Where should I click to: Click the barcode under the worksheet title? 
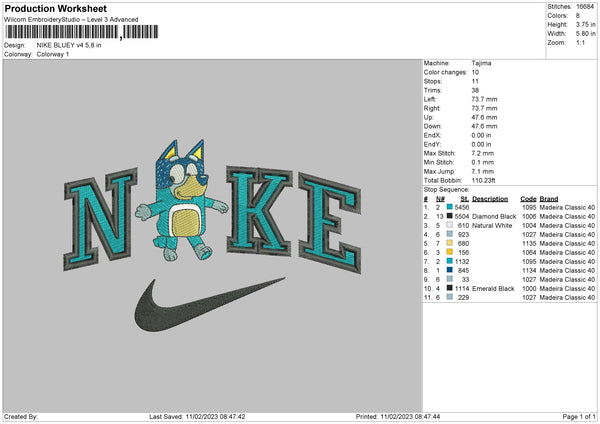[x=82, y=32]
